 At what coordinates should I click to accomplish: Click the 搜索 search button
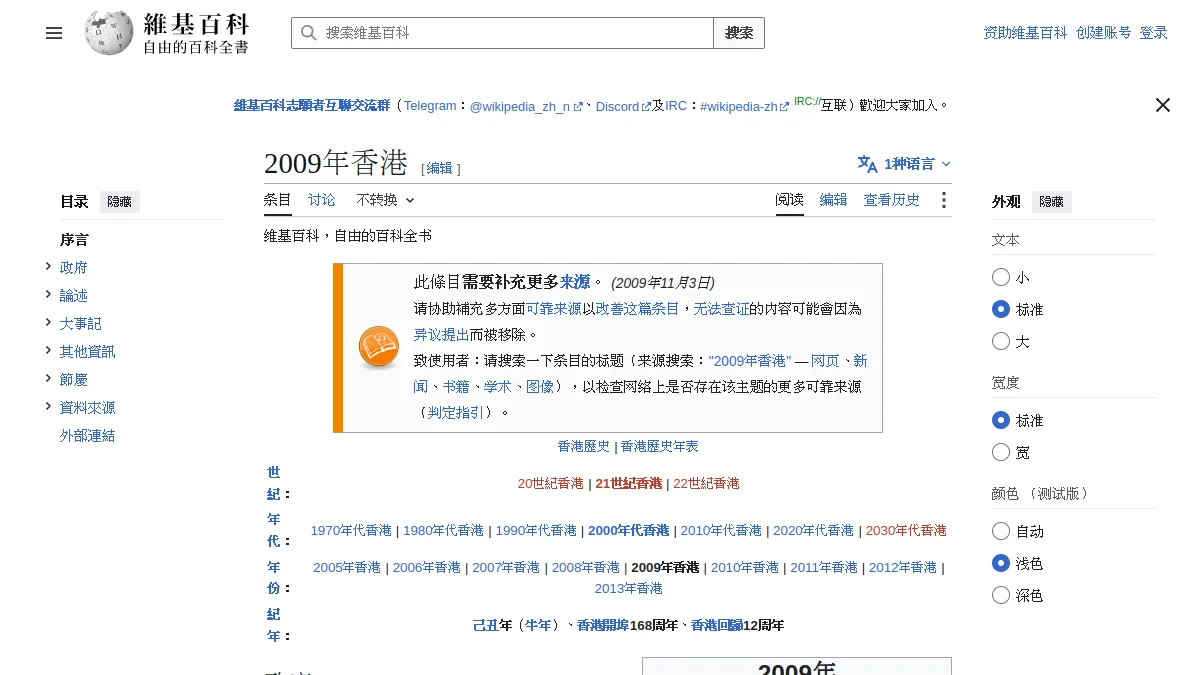739,33
